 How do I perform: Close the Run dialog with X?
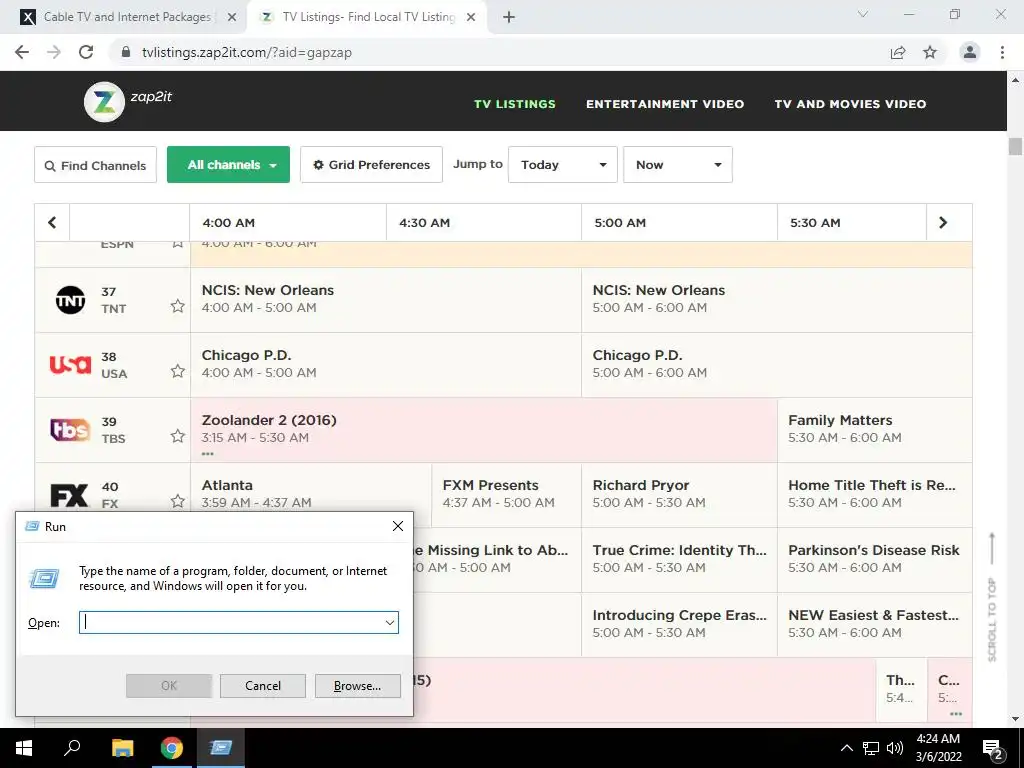point(398,526)
